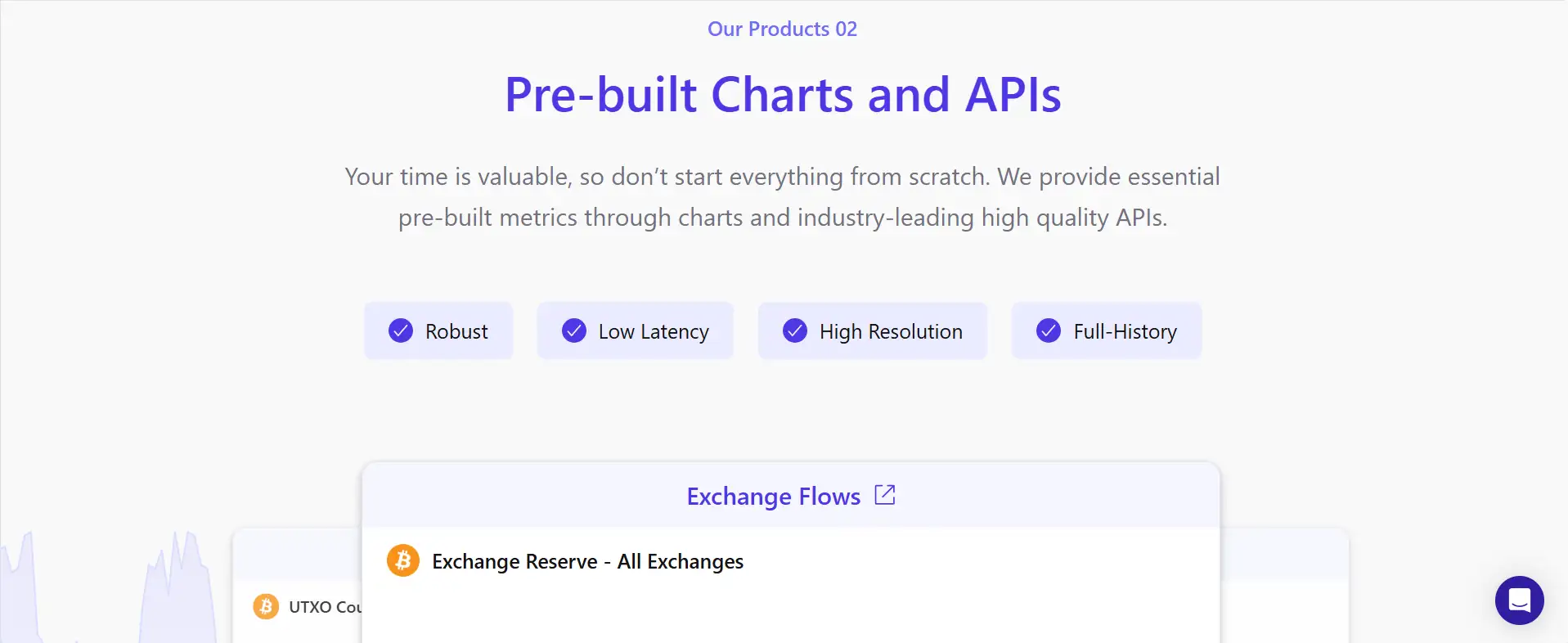Screen dimensions: 1568x643
Task: Click the checkmark icon beside Low Latency
Action: [x=574, y=330]
